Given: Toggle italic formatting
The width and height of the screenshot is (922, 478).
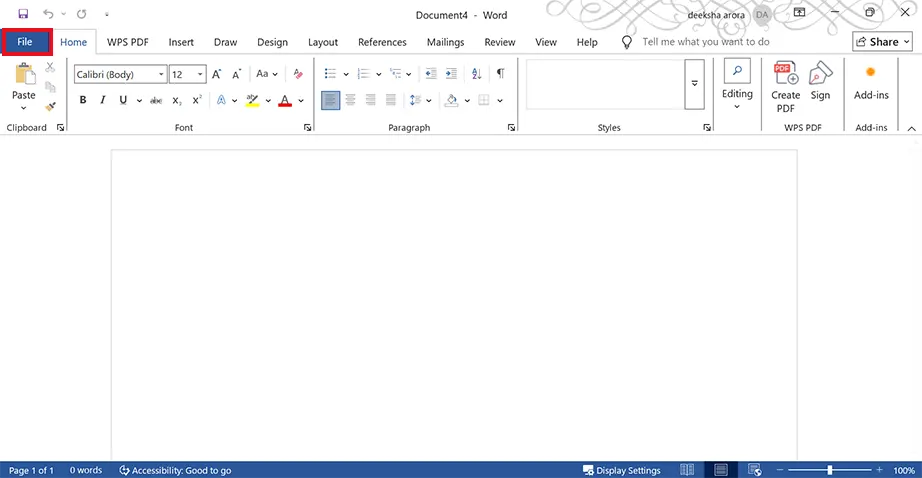Looking at the screenshot, I should (x=103, y=100).
